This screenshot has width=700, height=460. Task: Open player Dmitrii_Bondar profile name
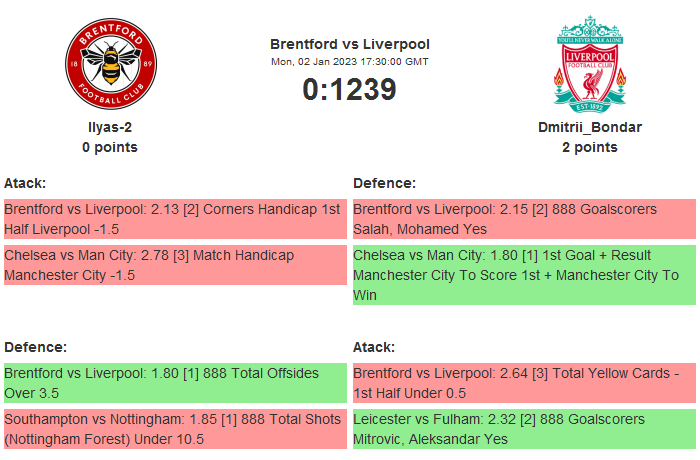click(x=590, y=127)
